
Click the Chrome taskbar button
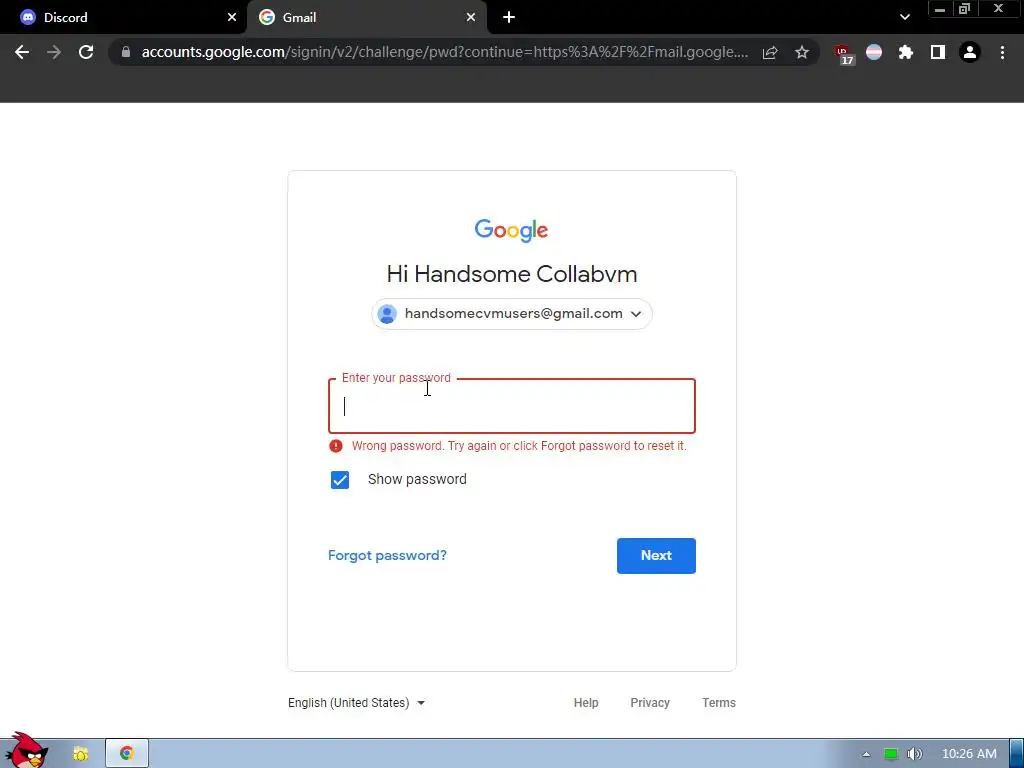127,754
